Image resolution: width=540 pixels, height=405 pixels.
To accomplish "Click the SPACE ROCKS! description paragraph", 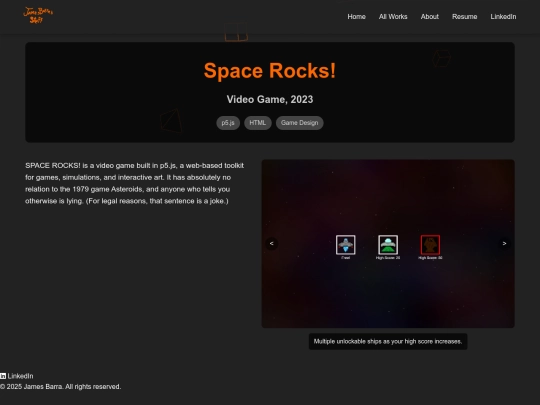I will pos(134,183).
